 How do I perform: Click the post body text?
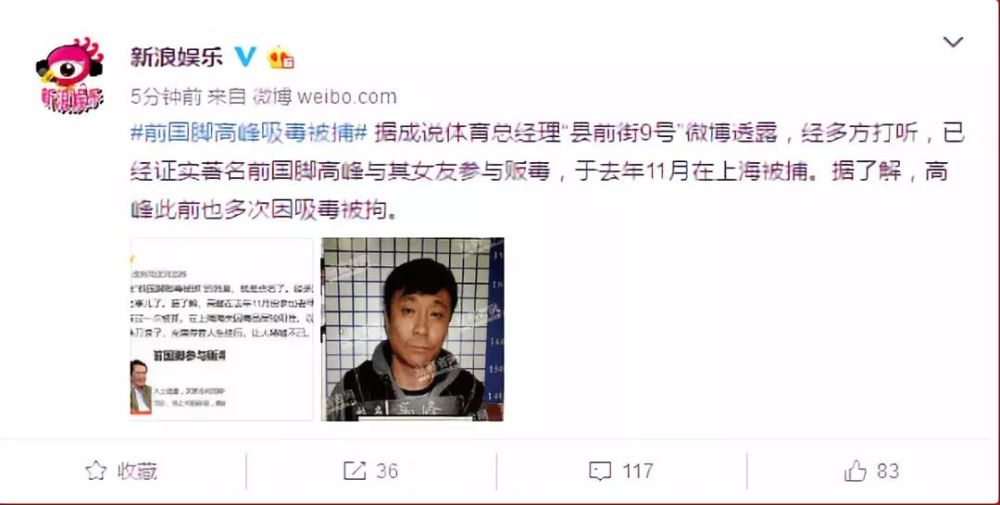[547, 172]
